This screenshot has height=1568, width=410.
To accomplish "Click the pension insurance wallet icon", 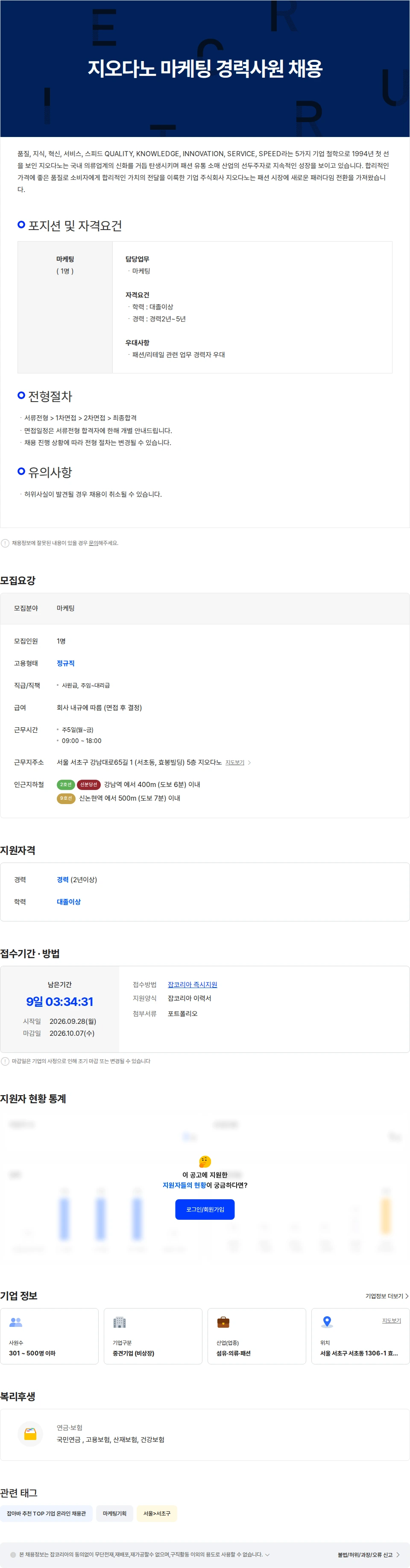I will 30,1434.
